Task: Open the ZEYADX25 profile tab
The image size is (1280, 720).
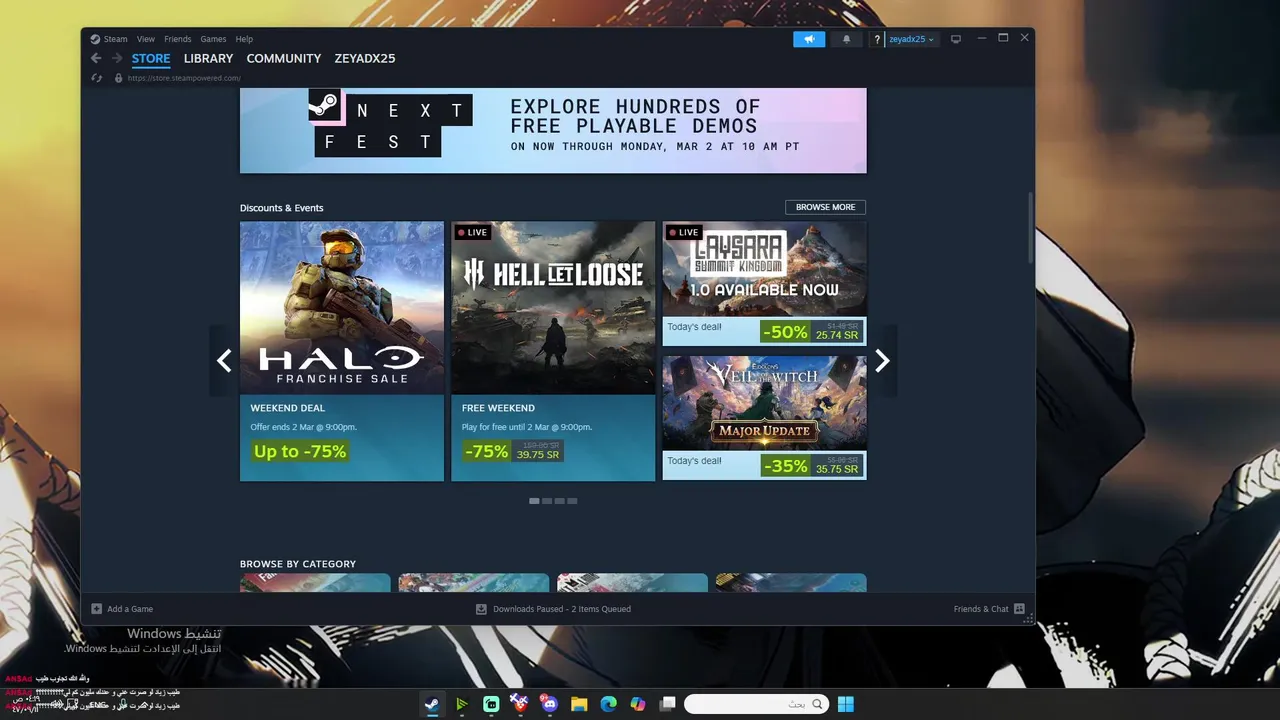Action: (x=365, y=58)
